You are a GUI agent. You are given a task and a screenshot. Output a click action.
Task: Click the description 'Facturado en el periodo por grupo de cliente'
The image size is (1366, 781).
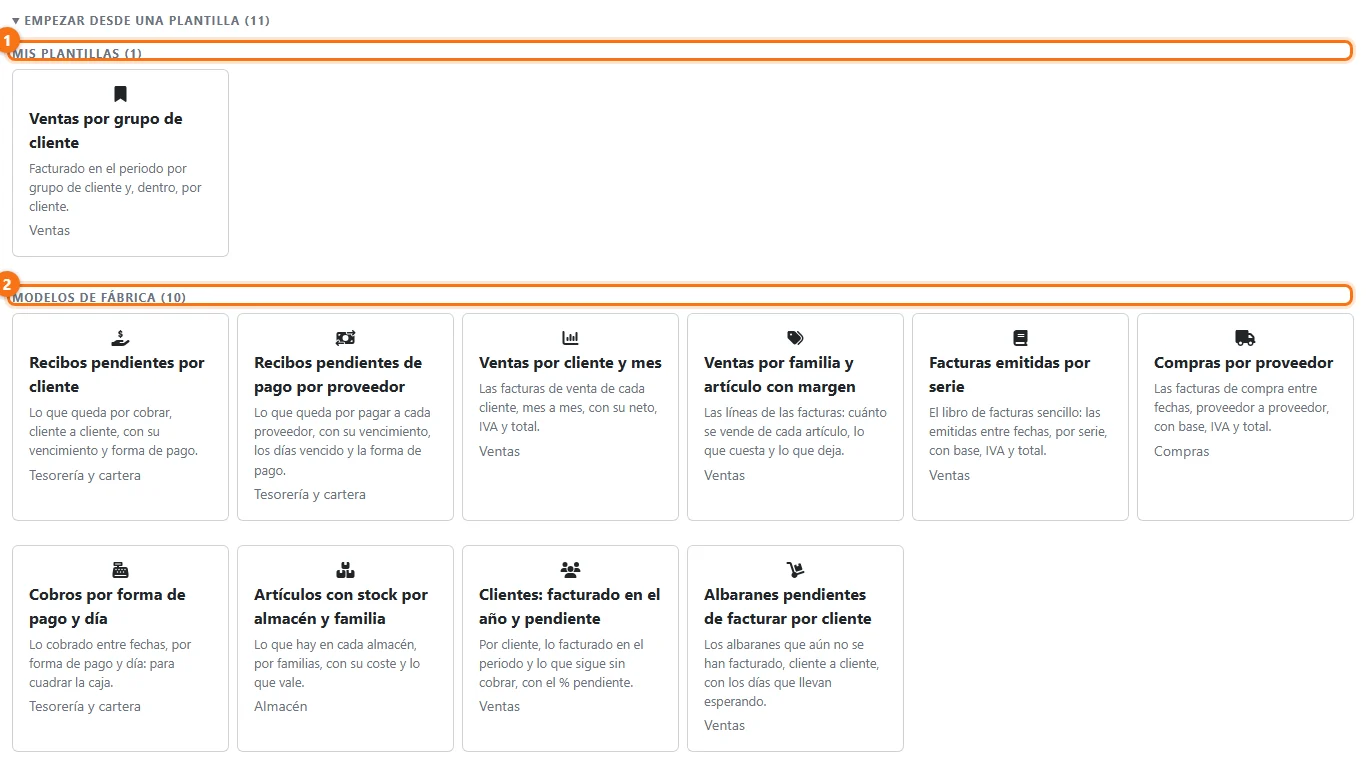coord(115,187)
